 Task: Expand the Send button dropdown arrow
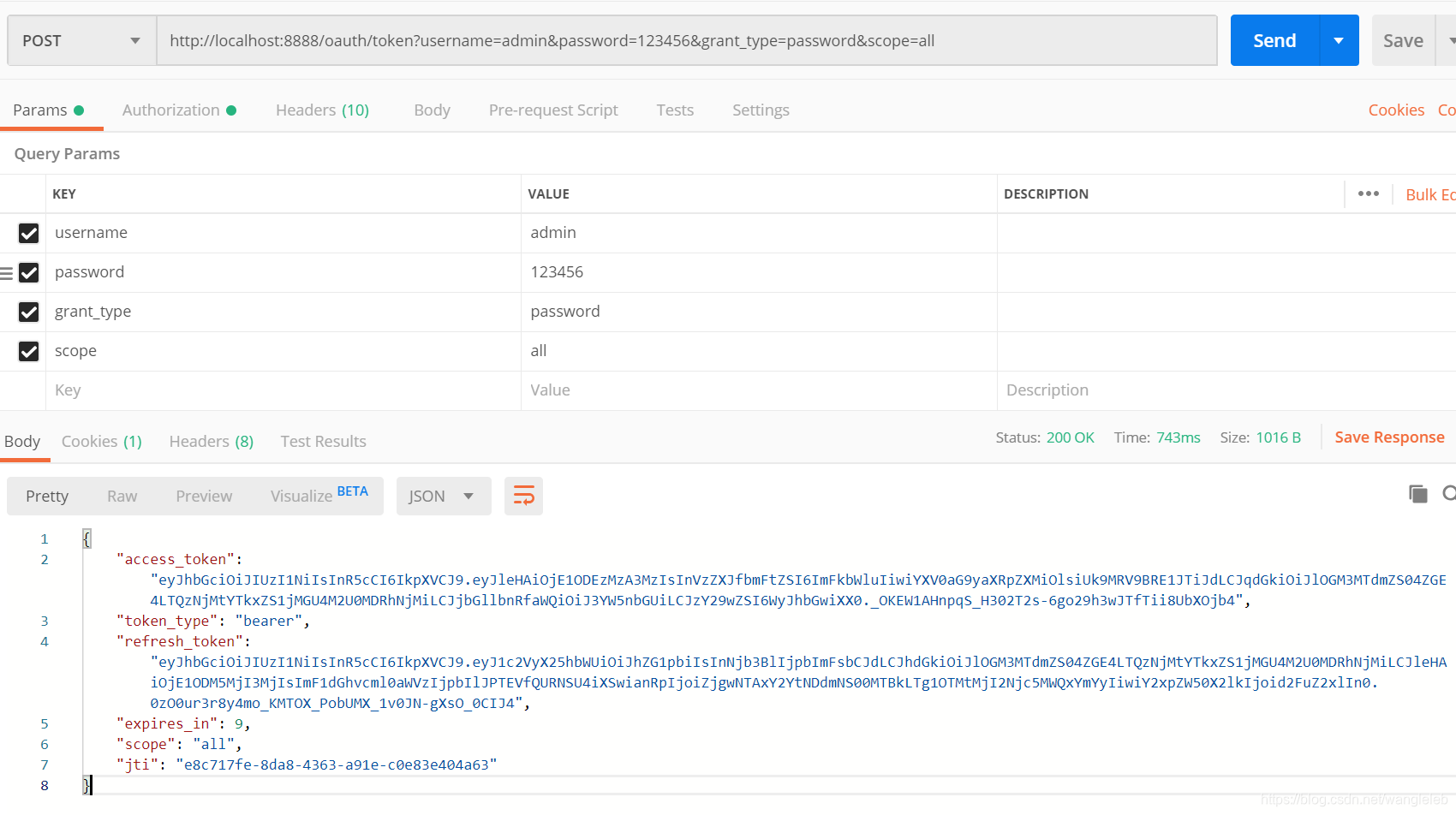click(1340, 40)
